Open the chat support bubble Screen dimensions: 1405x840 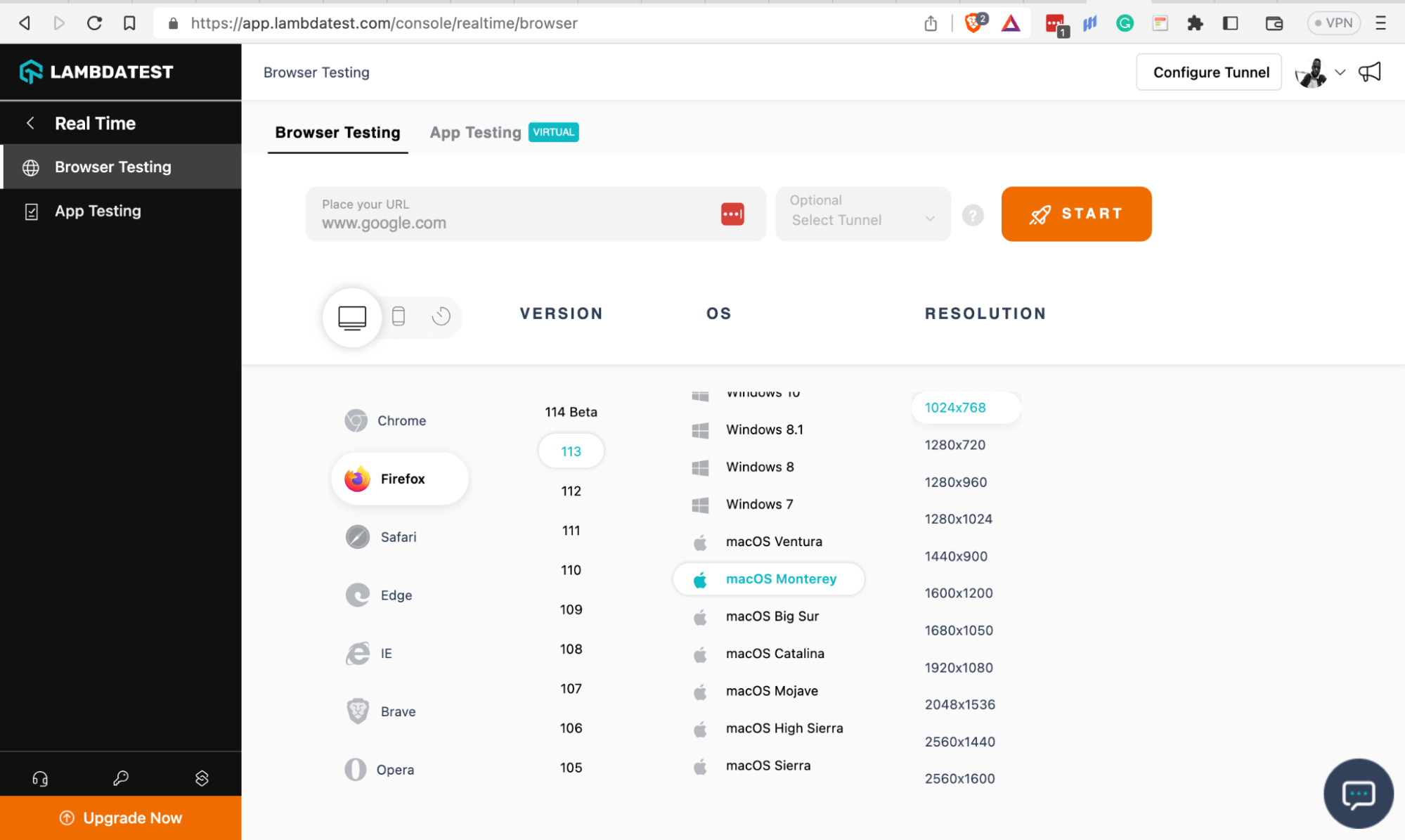1357,794
